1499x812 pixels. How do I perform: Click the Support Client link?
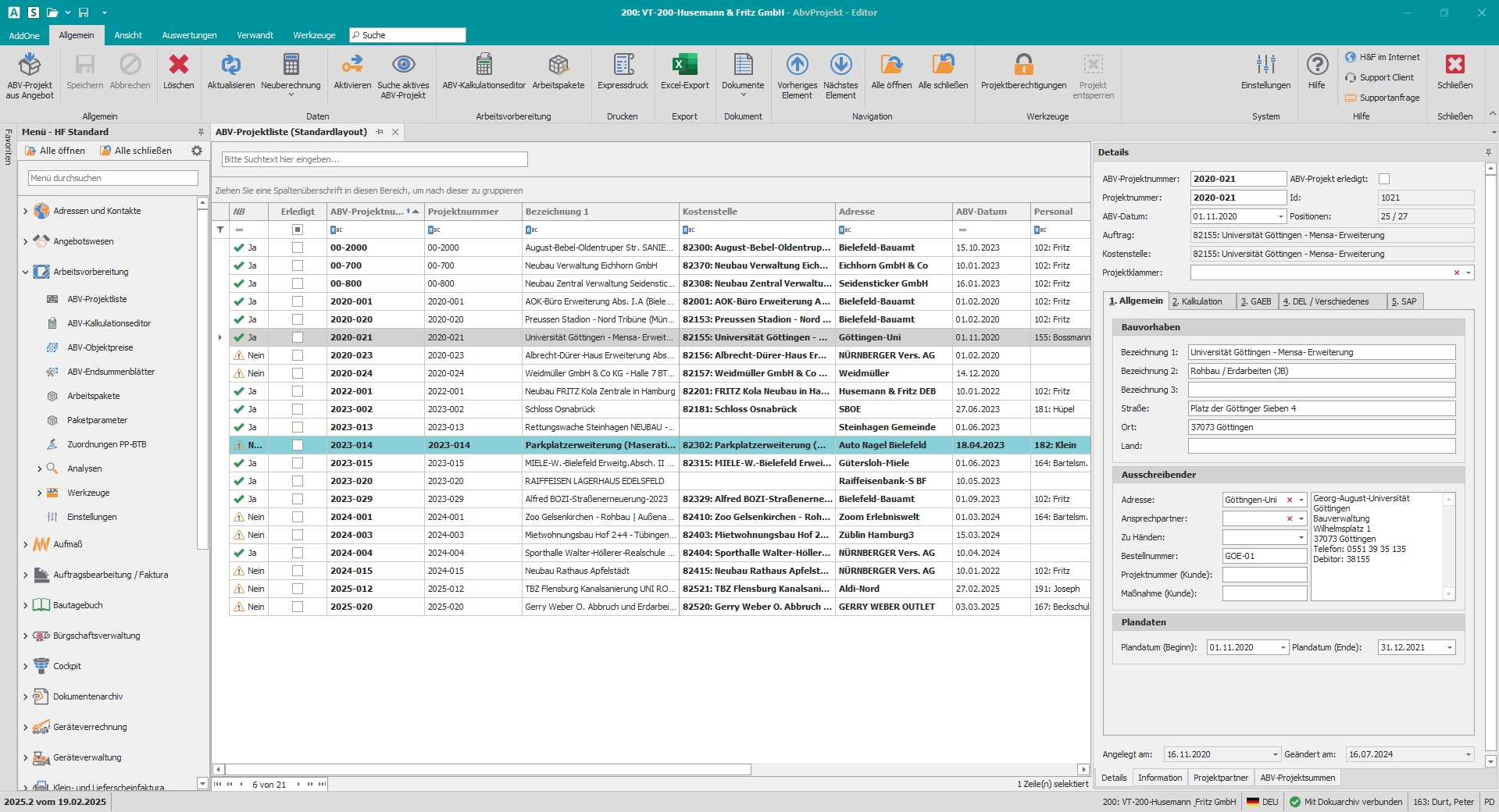tap(1386, 77)
